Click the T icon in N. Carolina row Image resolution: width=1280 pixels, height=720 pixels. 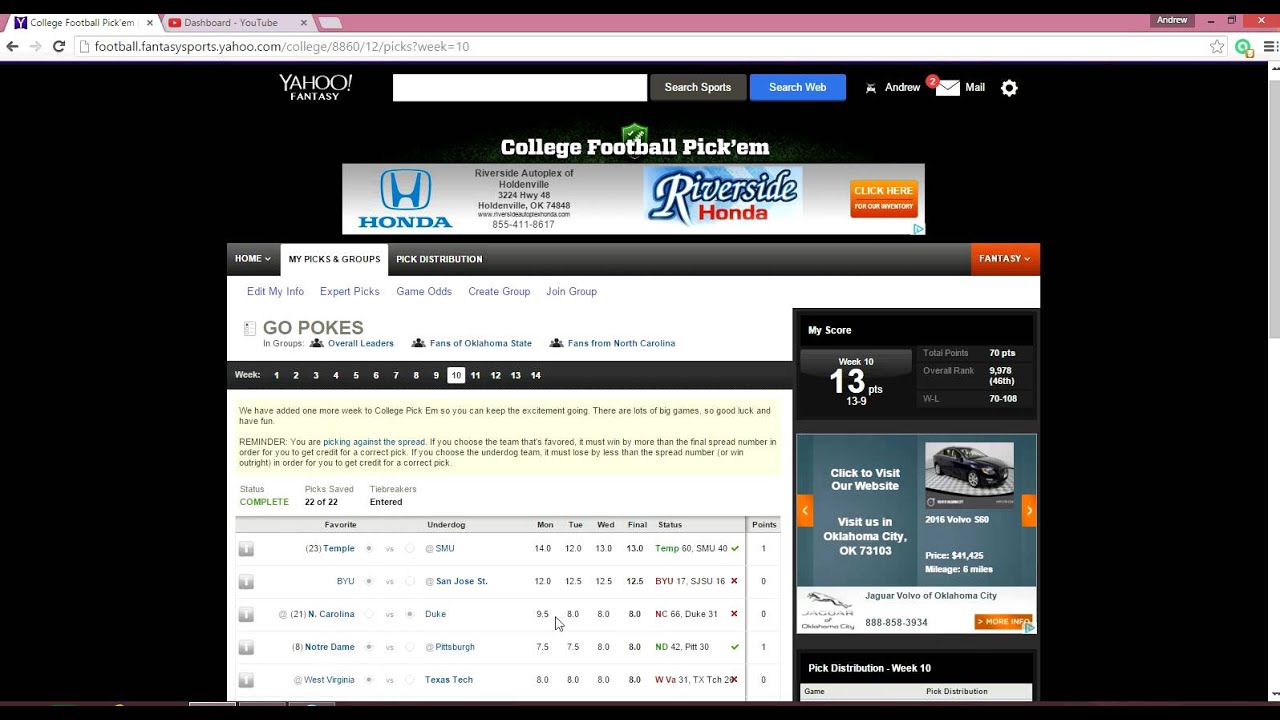coord(246,615)
